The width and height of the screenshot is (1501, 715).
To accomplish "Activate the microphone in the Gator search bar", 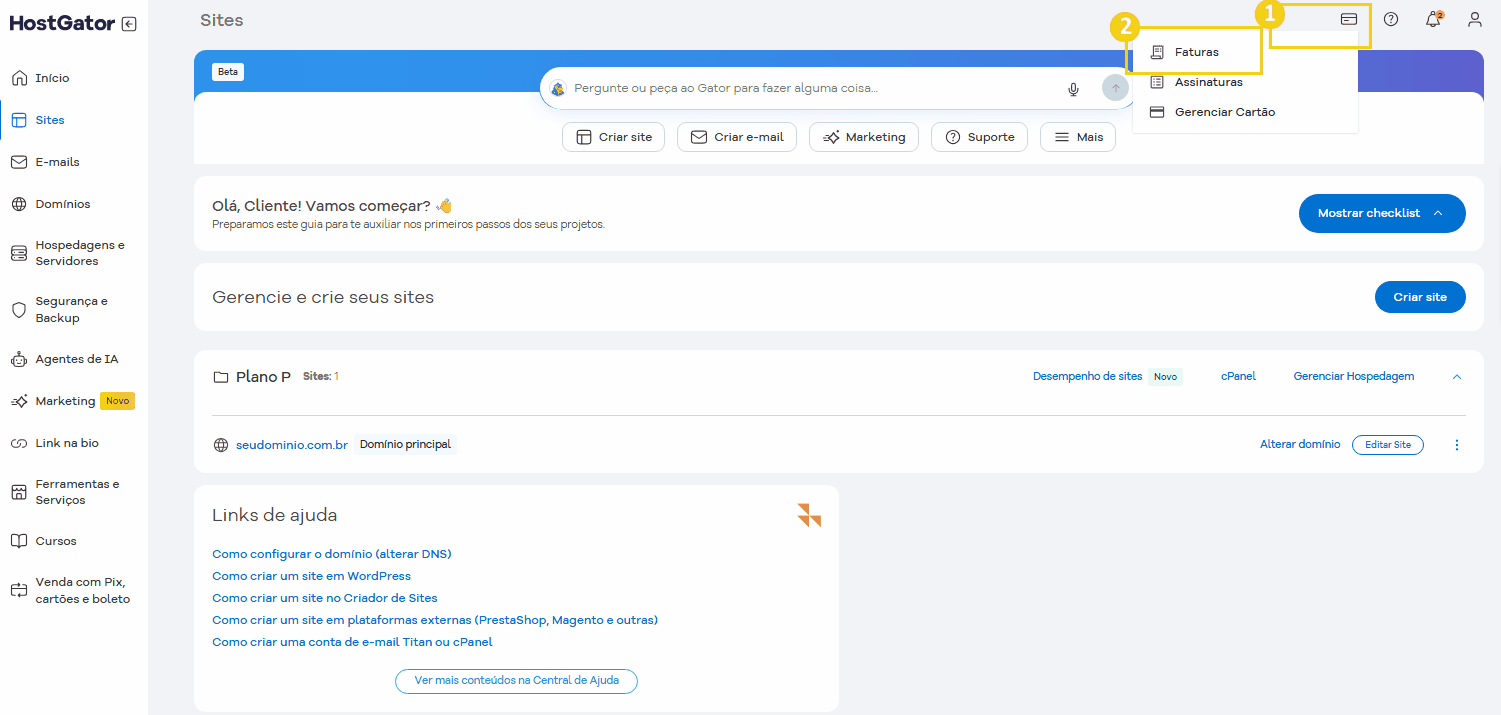I will click(x=1073, y=88).
